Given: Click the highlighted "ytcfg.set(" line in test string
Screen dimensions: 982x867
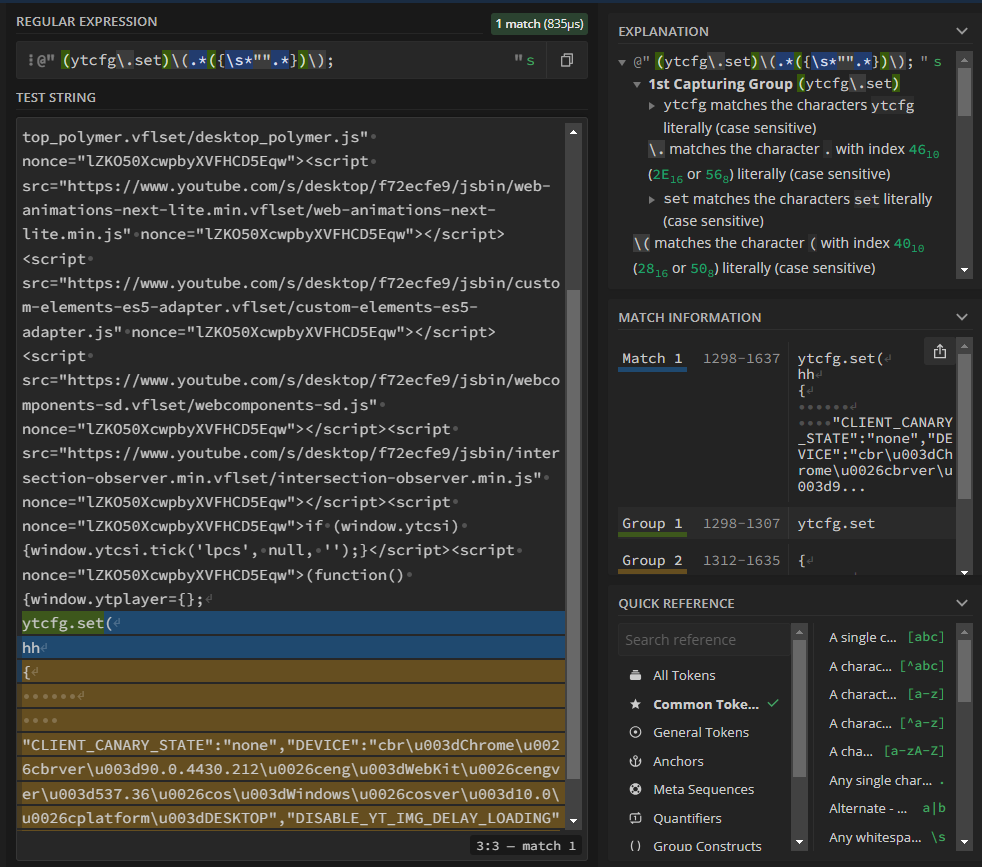Looking at the screenshot, I should [293, 623].
